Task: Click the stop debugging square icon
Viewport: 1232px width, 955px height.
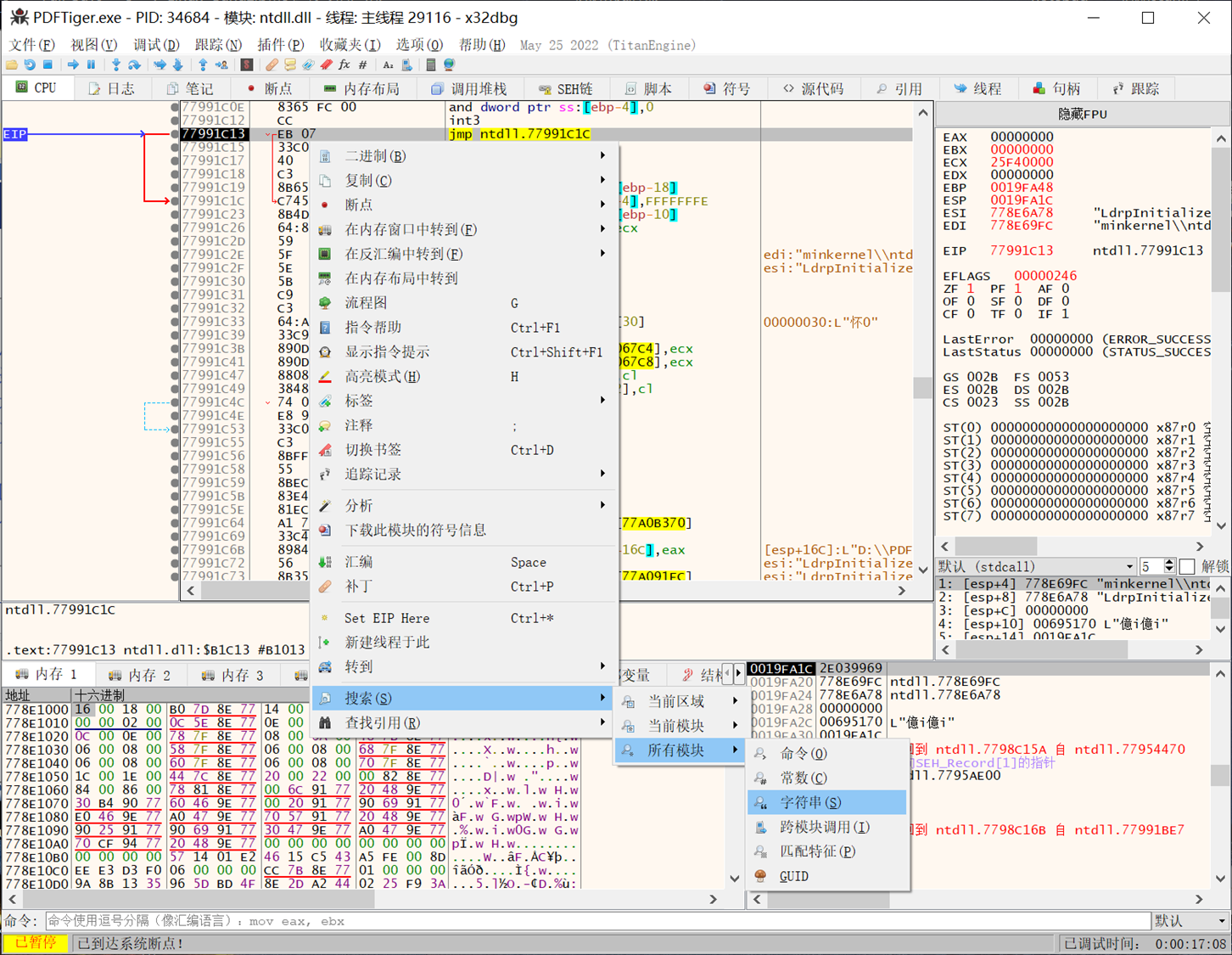Action: [48, 65]
